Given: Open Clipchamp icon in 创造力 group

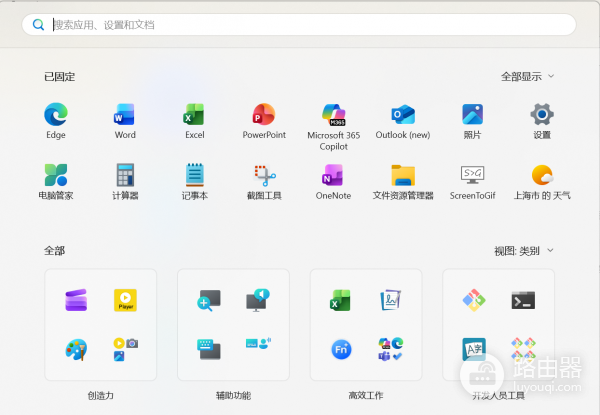Looking at the screenshot, I should (76, 300).
